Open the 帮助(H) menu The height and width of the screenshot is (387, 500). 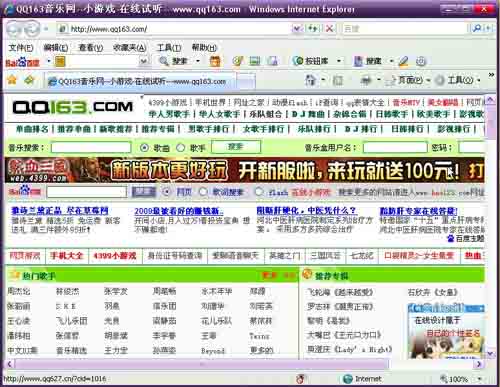[204, 48]
